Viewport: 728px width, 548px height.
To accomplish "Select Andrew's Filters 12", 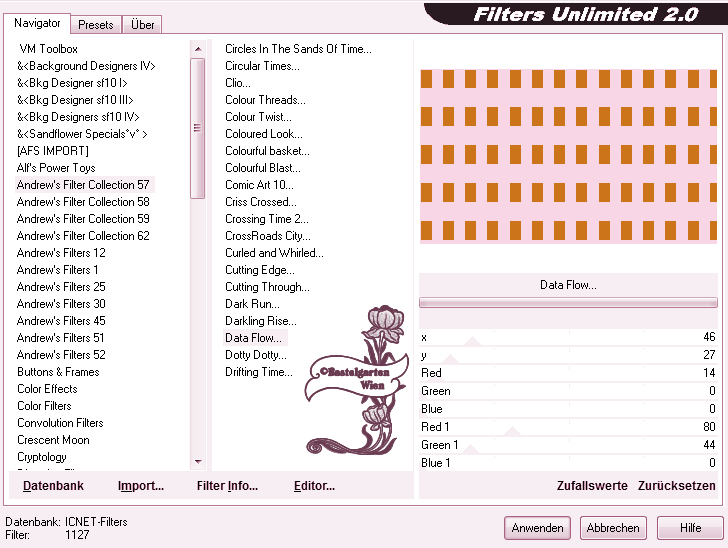I will [x=61, y=253].
